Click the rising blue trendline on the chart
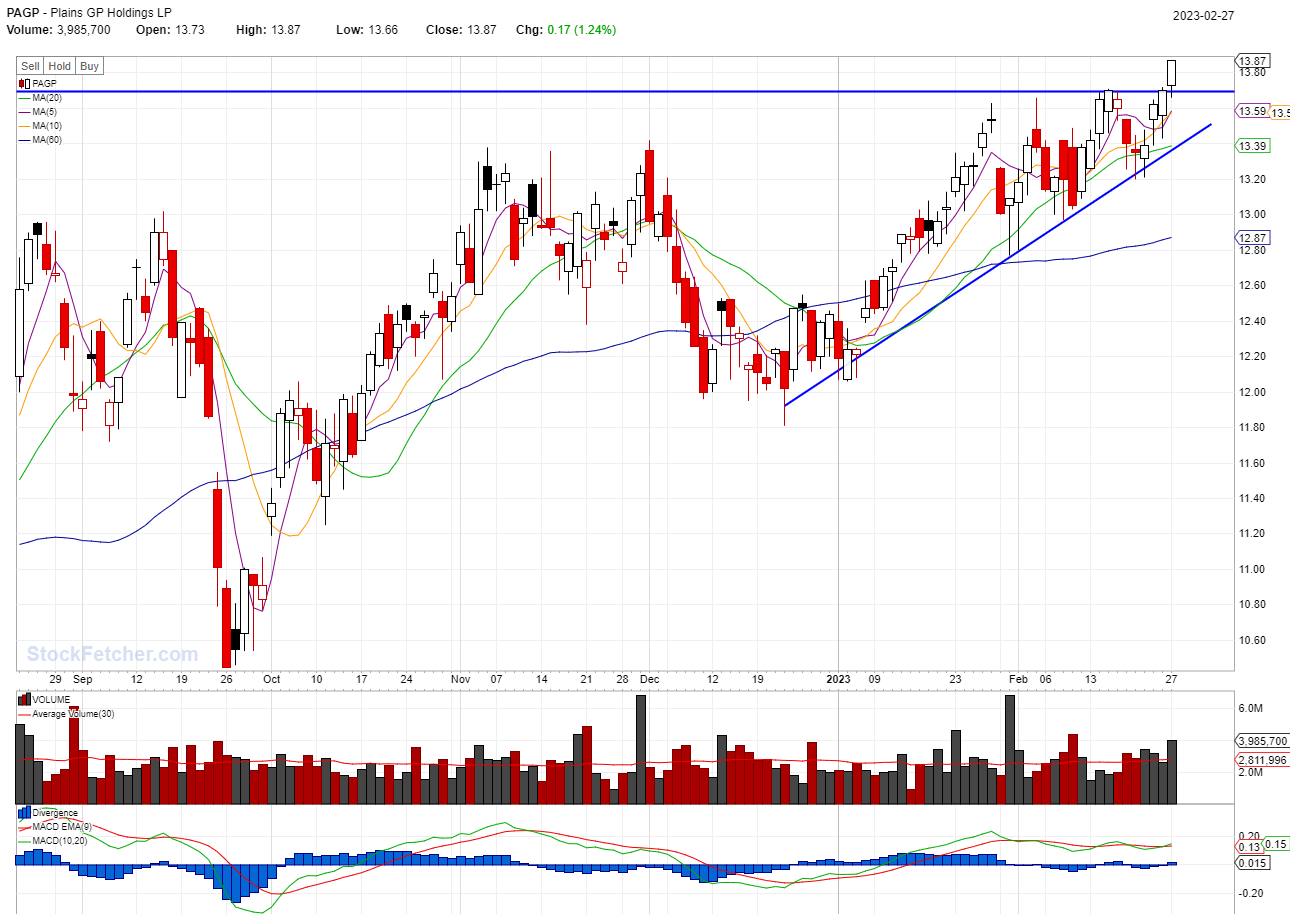Image resolution: width=1290 pixels, height=914 pixels. [x=998, y=265]
